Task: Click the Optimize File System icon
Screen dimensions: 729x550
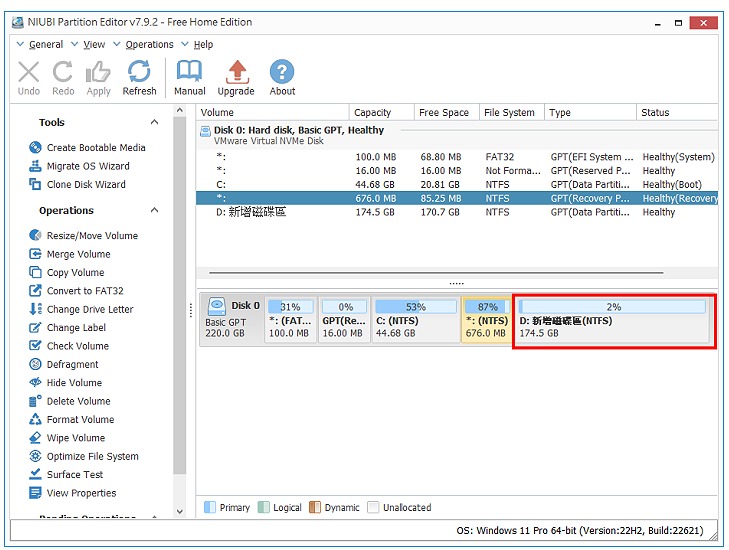Action: (35, 456)
